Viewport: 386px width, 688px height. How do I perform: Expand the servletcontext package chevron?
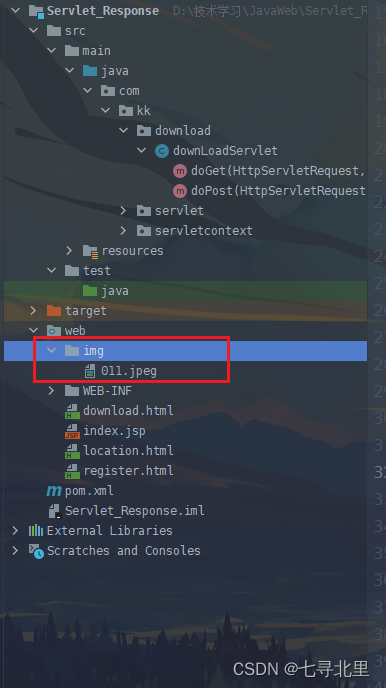(x=124, y=230)
